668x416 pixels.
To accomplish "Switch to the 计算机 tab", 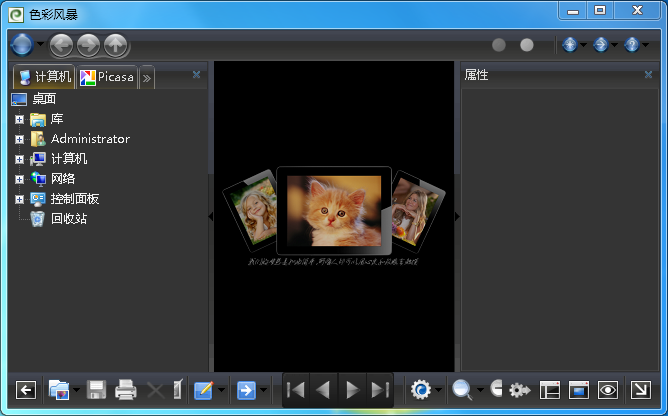I will pyautogui.click(x=44, y=77).
